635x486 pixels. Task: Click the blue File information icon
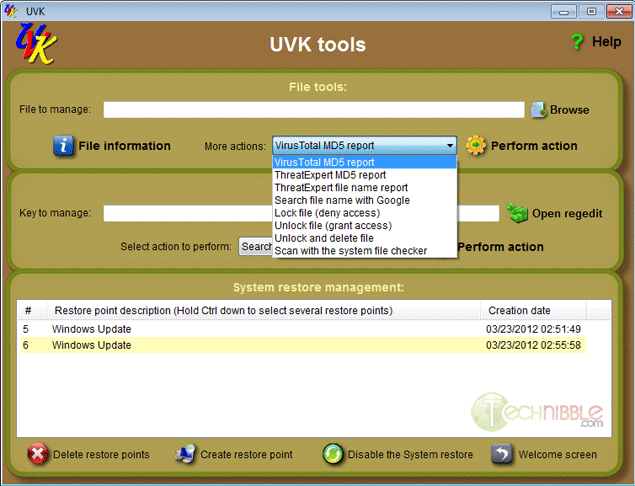click(x=63, y=146)
